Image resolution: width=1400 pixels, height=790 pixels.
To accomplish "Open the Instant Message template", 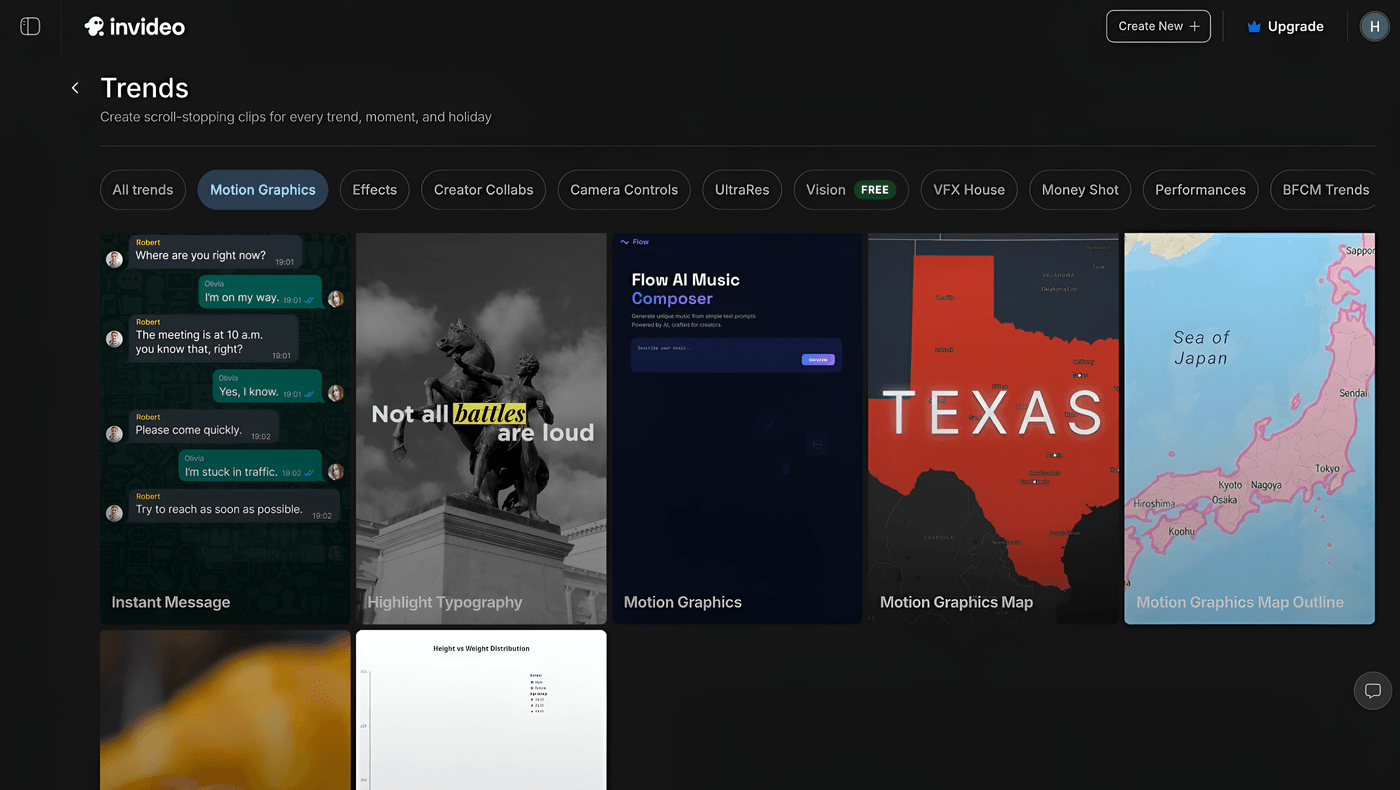I will tap(225, 428).
